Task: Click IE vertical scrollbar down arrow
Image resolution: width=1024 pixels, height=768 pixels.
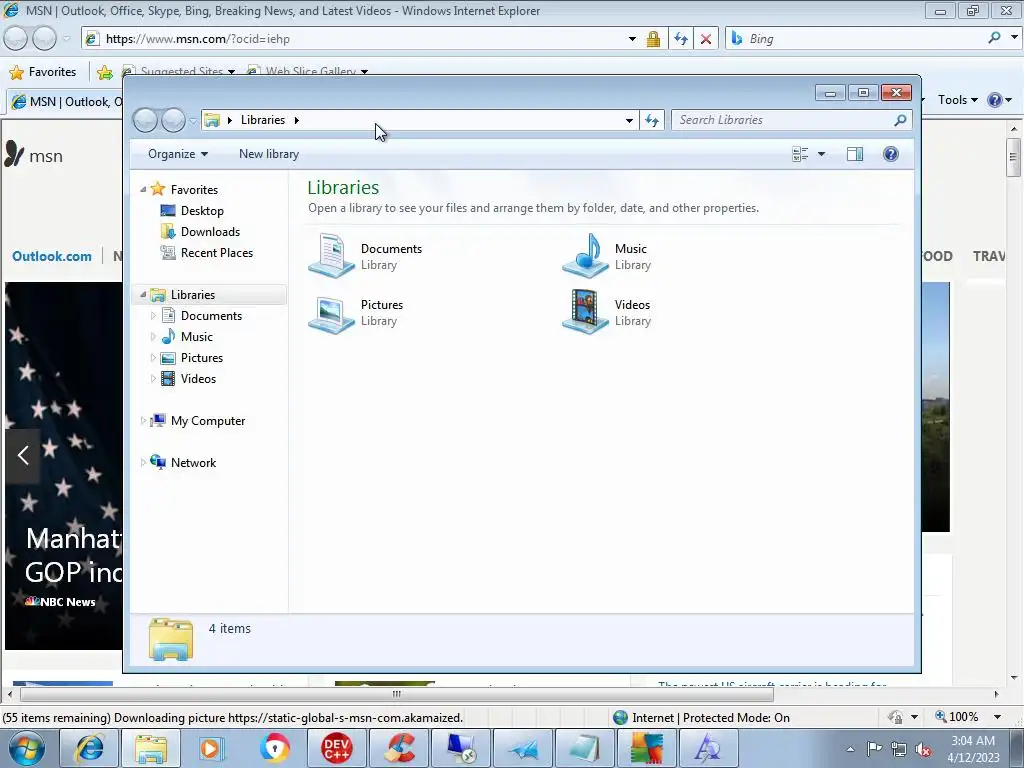Action: 1014,678
